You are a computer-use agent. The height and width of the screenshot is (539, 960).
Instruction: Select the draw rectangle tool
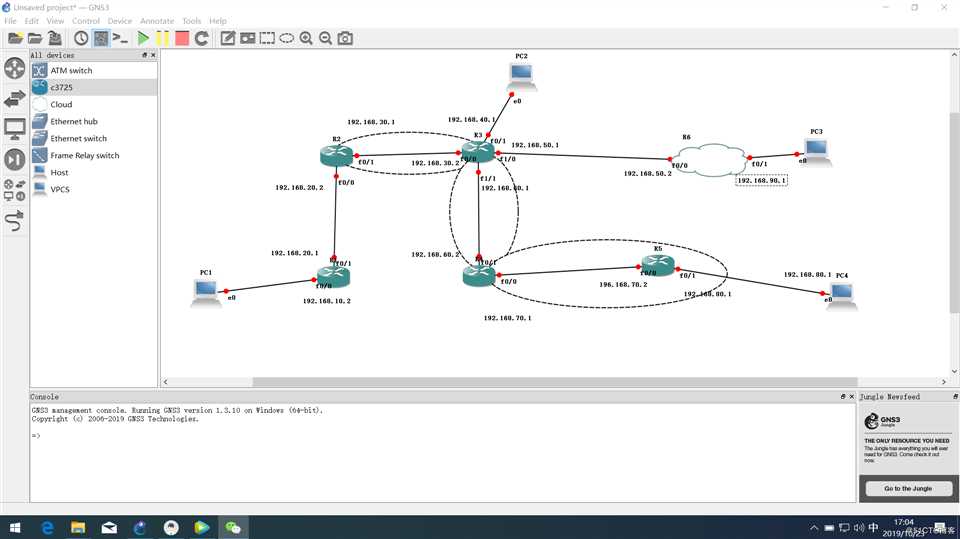[x=267, y=38]
